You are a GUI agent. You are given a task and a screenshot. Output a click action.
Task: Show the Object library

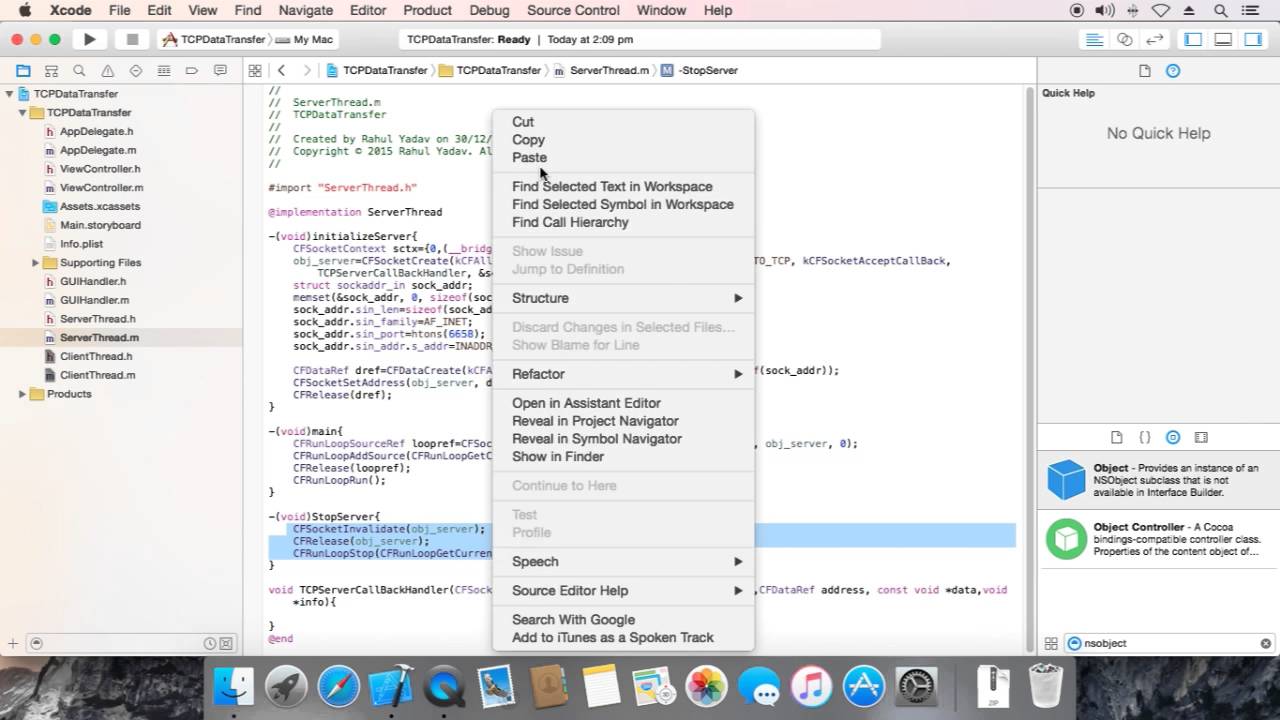point(1173,437)
